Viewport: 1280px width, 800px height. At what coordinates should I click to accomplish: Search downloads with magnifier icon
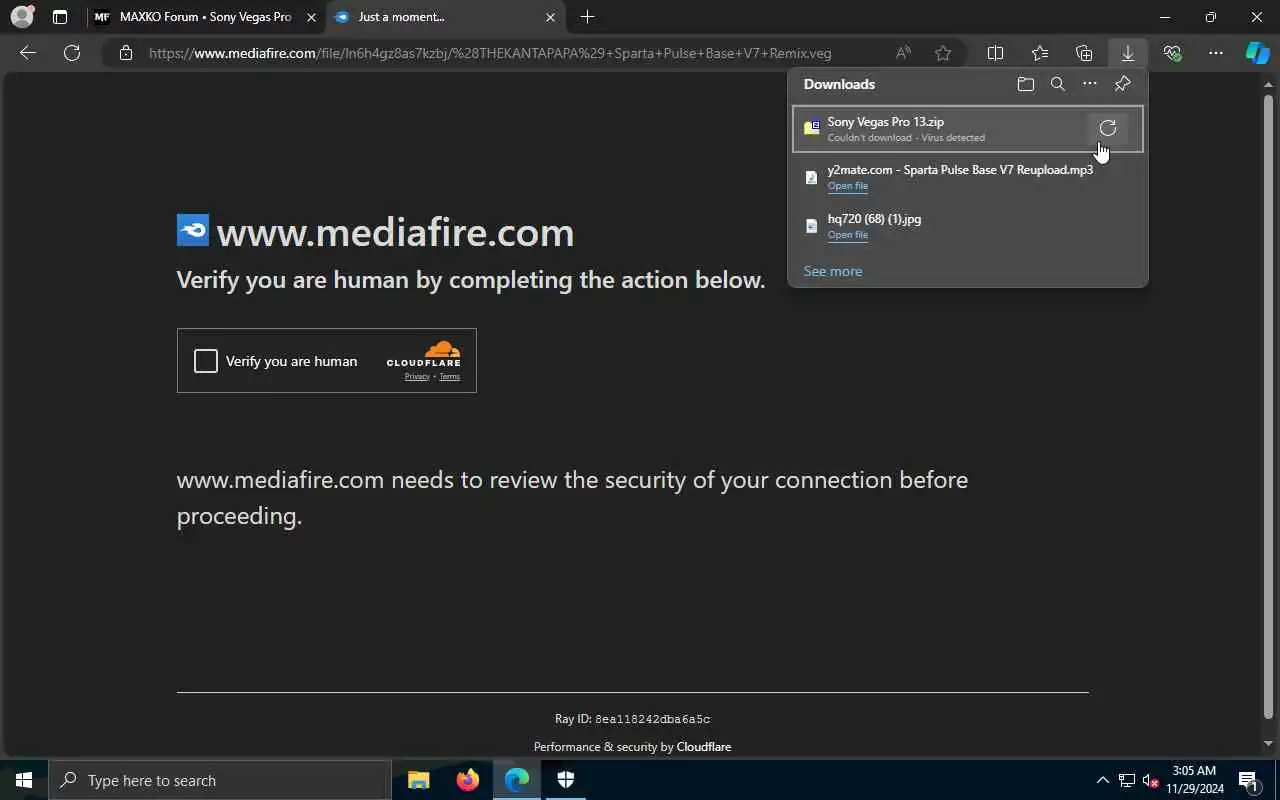(x=1058, y=84)
